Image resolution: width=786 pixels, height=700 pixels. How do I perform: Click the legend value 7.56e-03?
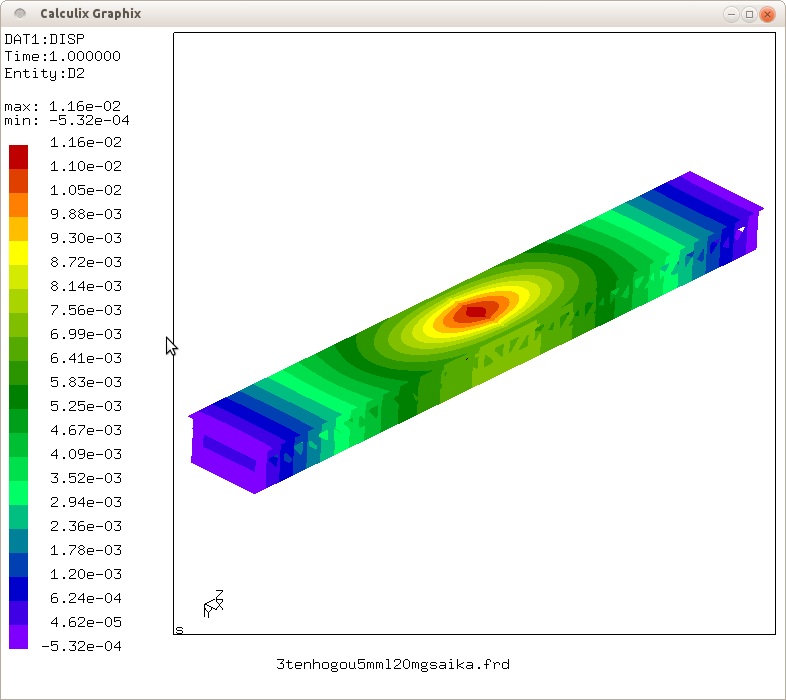point(86,310)
